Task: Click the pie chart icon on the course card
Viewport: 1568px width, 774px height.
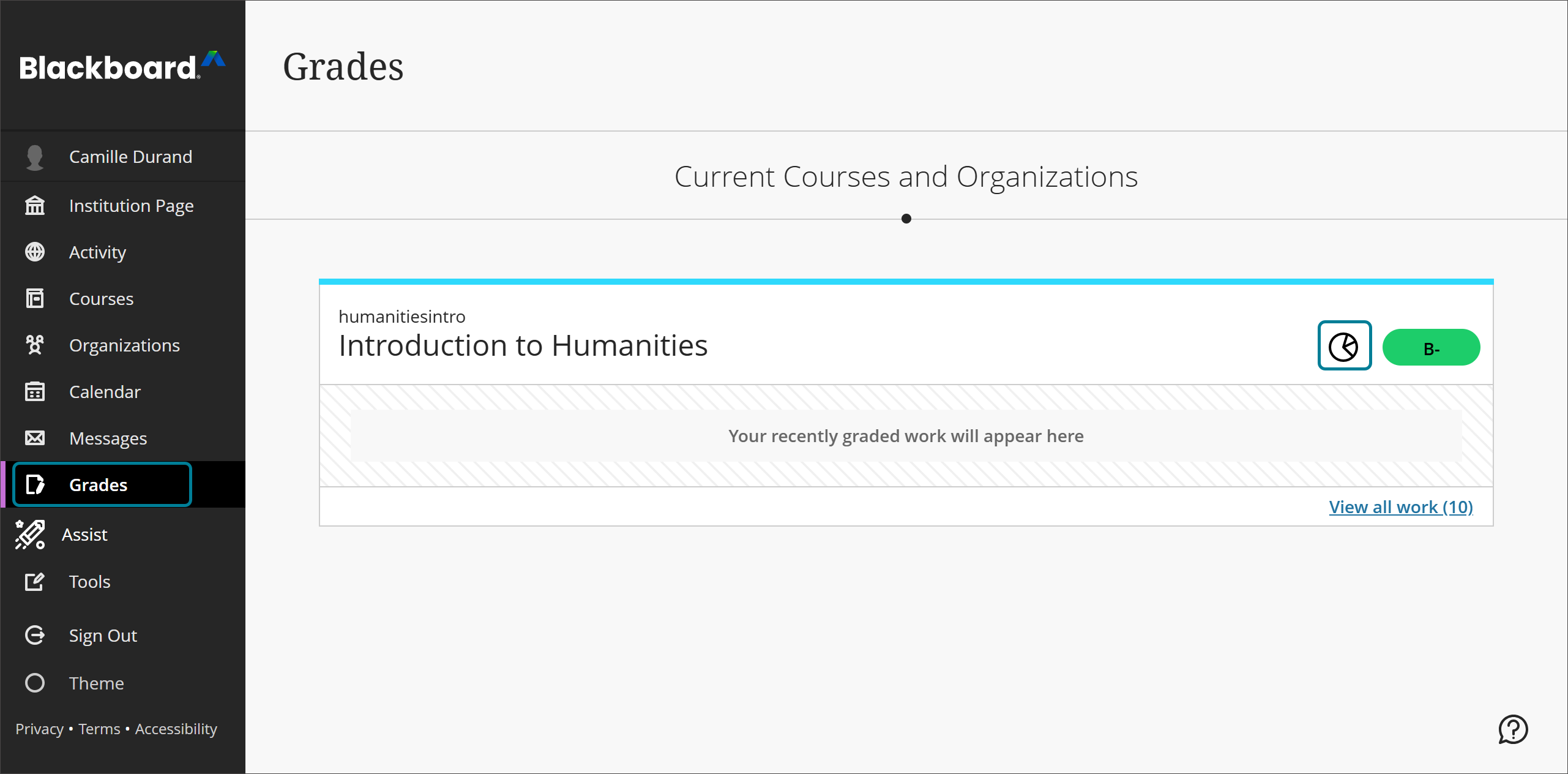Action: coord(1344,346)
